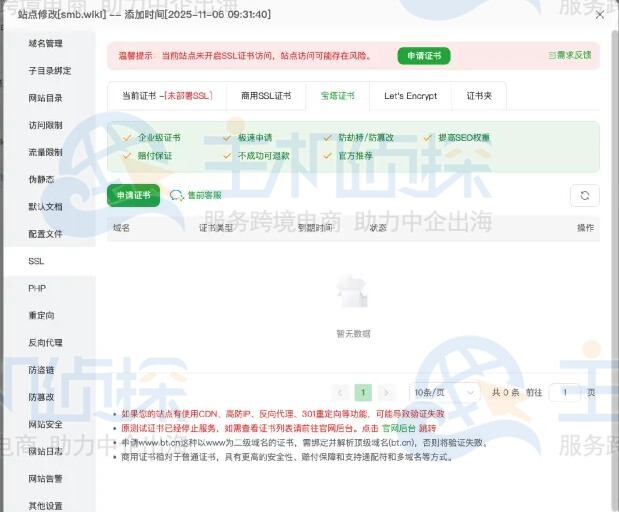The width and height of the screenshot is (619, 512).
Task: Click the 官方推荐 feature label
Action: (355, 156)
